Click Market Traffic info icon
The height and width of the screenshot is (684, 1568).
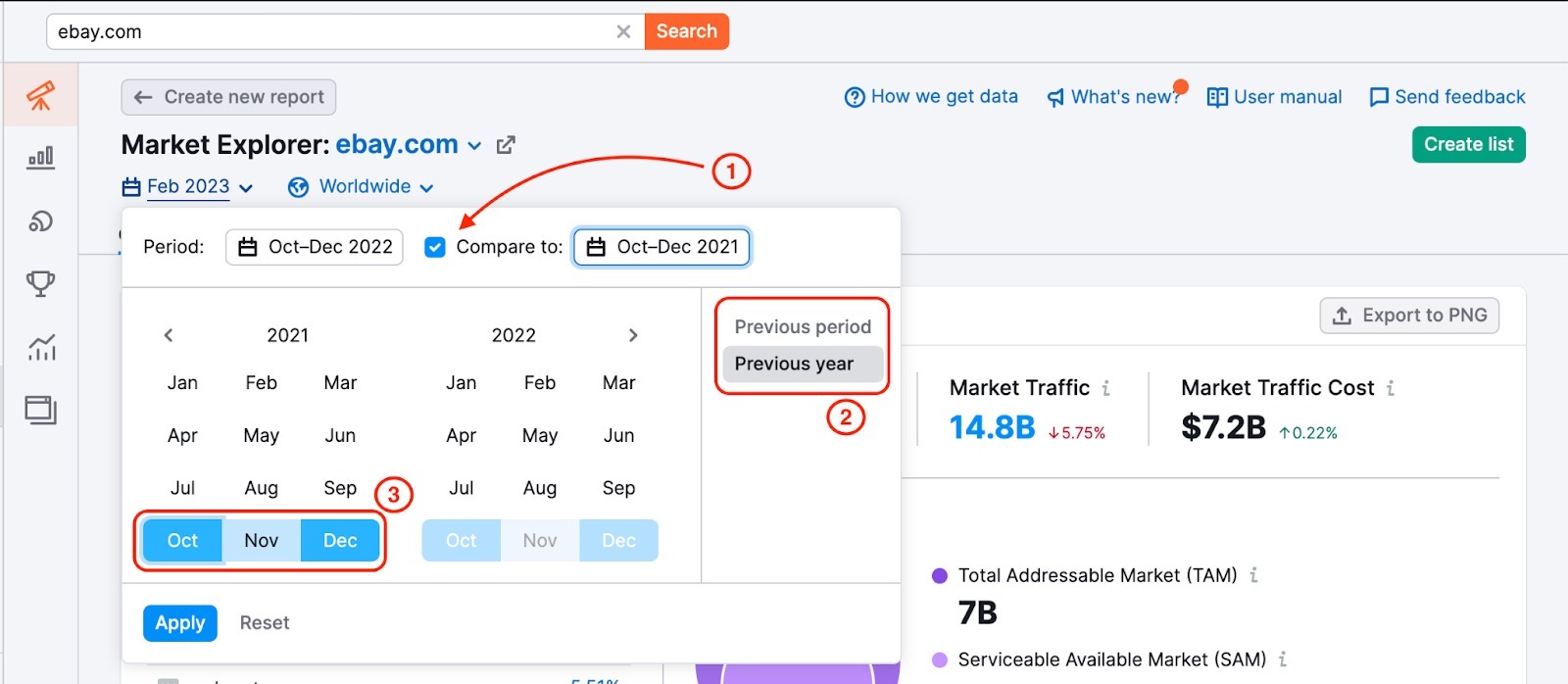1105,389
